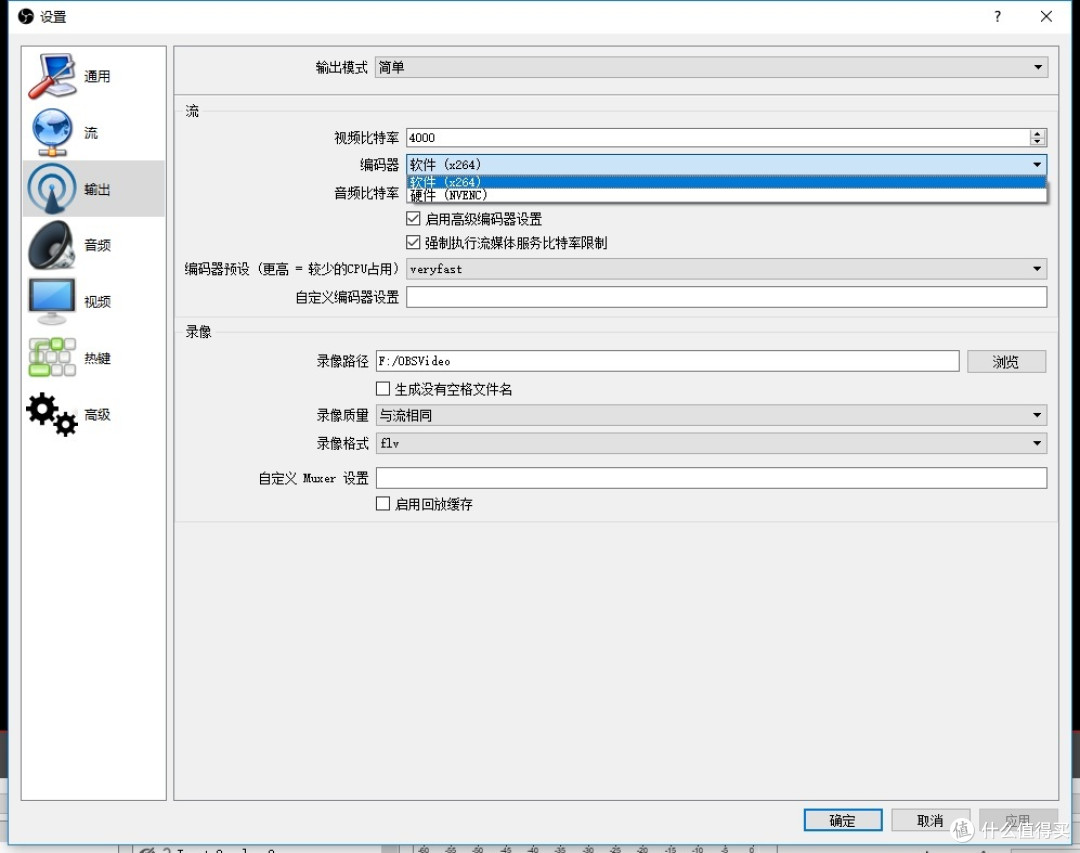Collapse the 编码器 encoder dropdown
The image size is (1080, 853).
pyautogui.click(x=727, y=165)
